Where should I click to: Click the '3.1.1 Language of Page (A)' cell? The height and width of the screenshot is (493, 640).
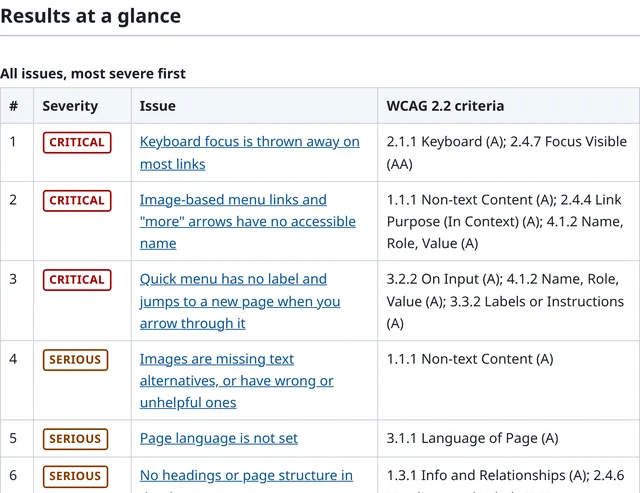[x=509, y=439]
